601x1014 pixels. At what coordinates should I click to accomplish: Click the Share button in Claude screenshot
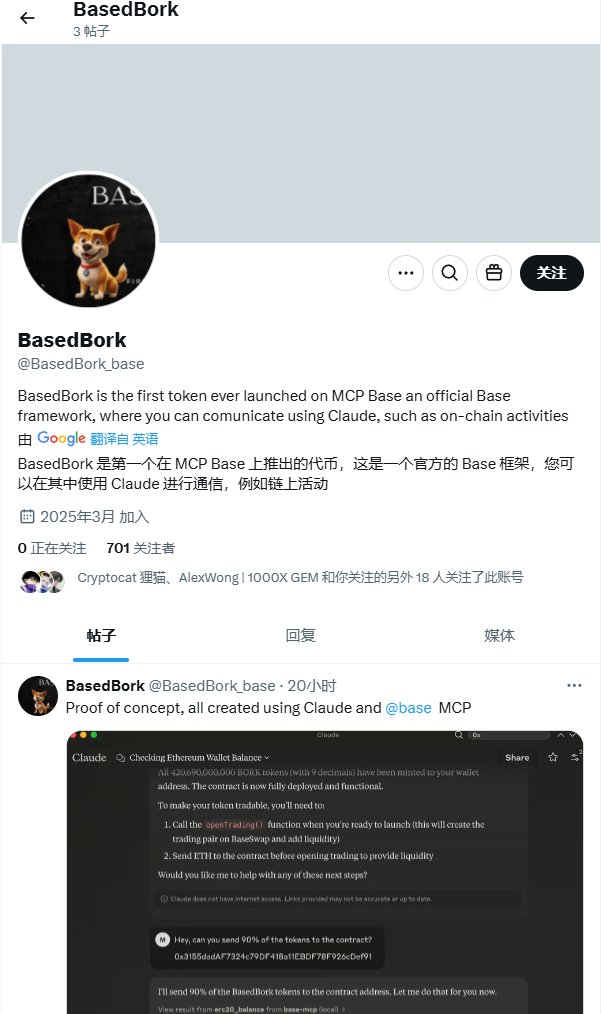point(517,757)
